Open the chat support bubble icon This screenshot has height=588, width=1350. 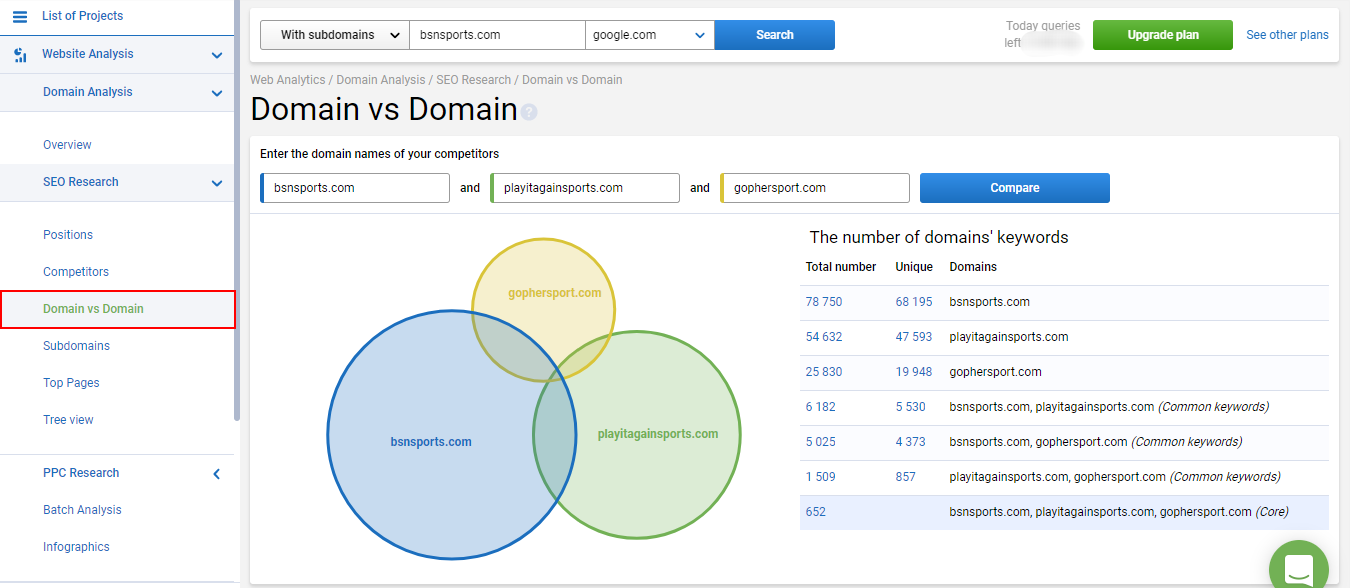coord(1299,570)
